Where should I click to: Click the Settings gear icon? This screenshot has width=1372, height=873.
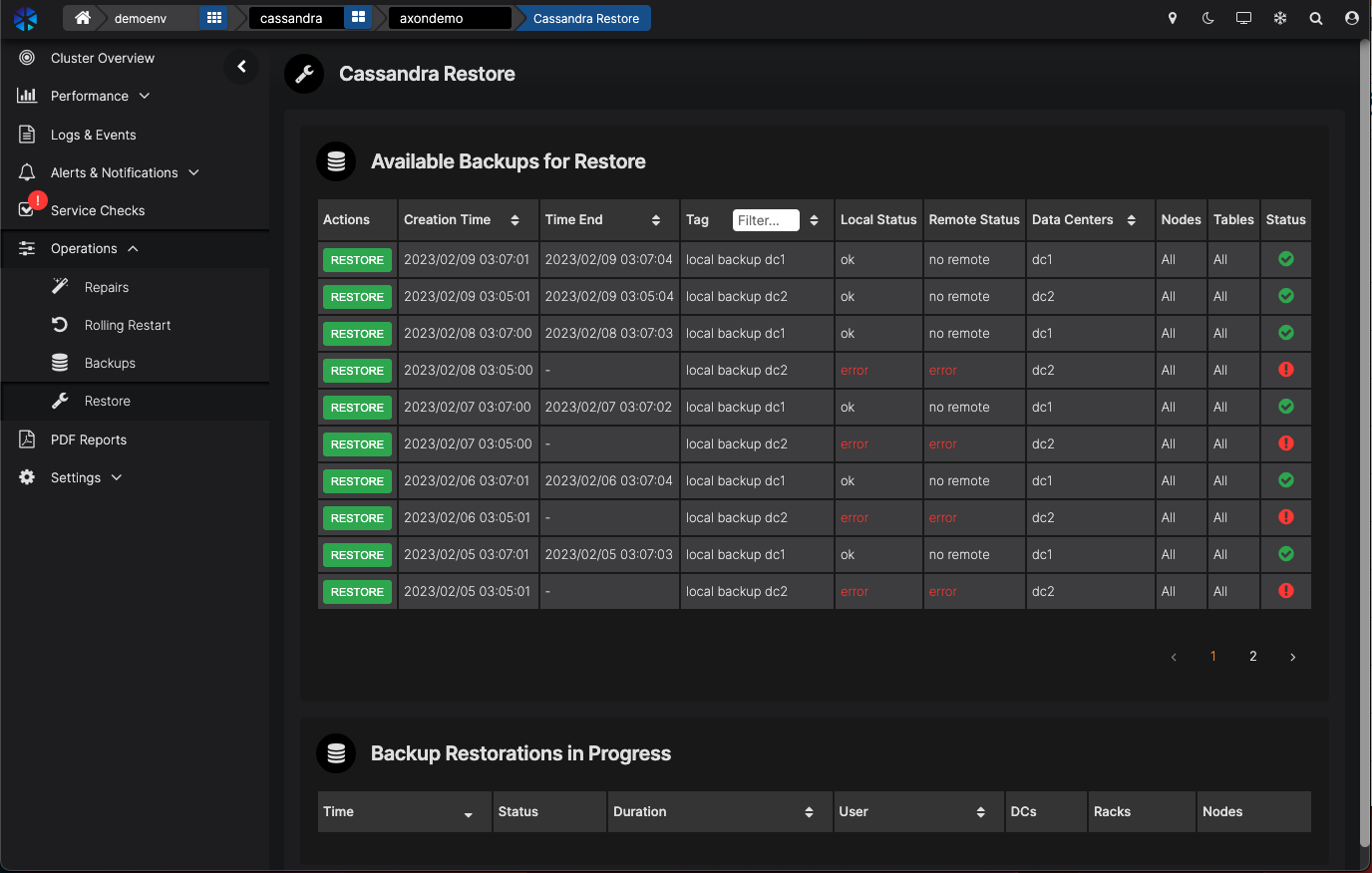coord(27,477)
